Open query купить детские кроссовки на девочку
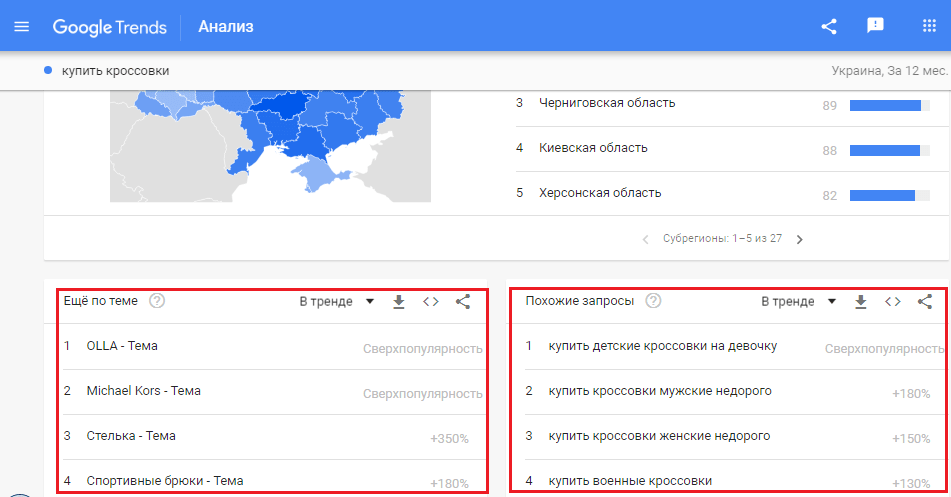 663,346
